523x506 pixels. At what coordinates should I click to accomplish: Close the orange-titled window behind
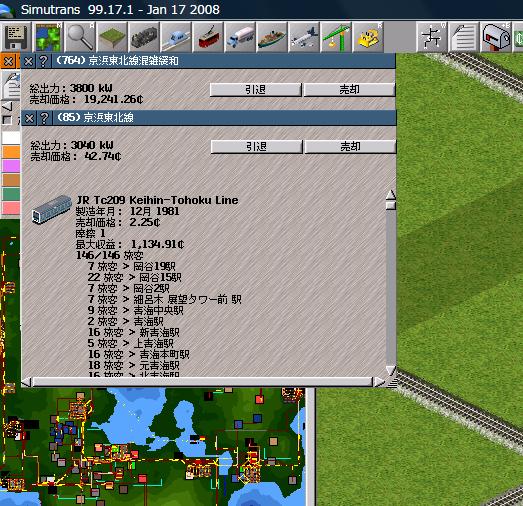(x=8, y=61)
